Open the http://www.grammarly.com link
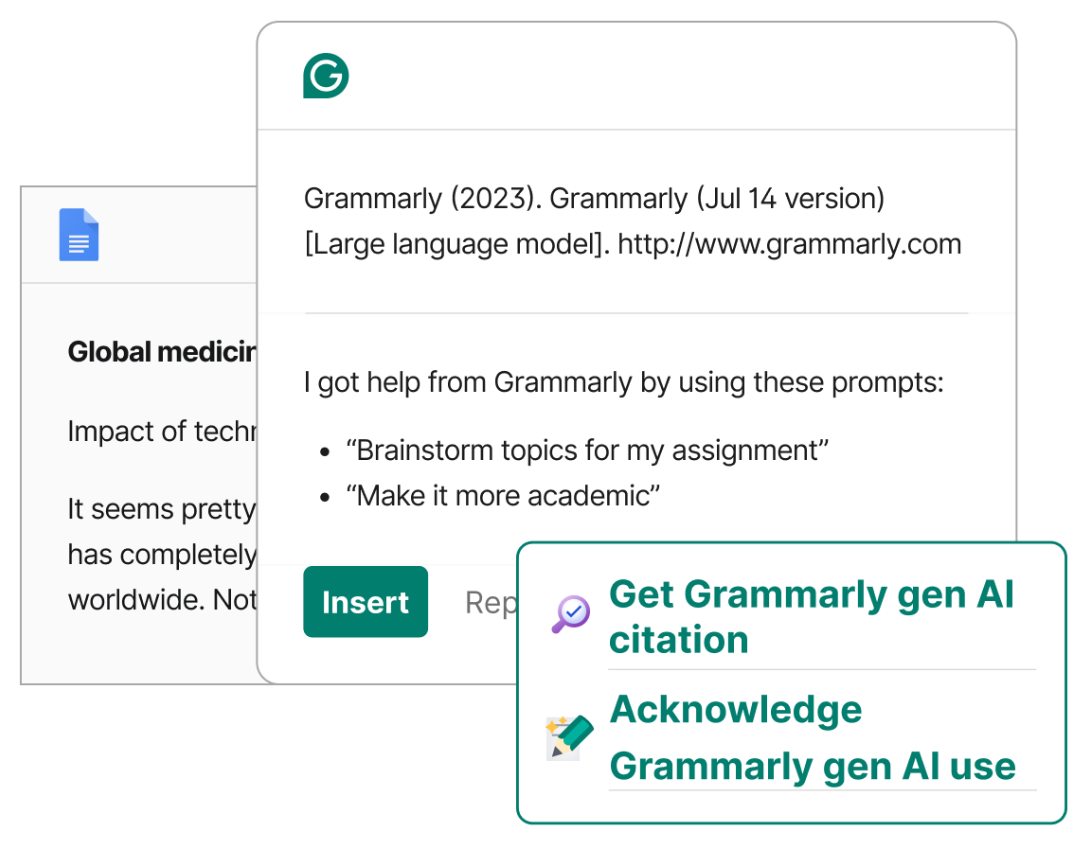1092x841 pixels. [789, 244]
